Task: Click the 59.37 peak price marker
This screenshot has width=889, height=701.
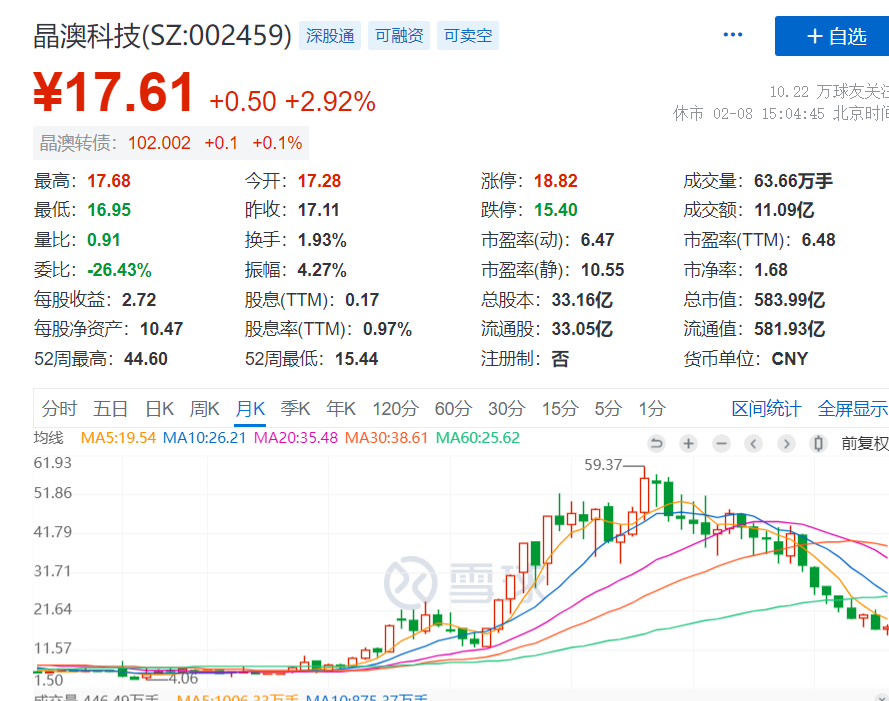Action: (x=603, y=465)
